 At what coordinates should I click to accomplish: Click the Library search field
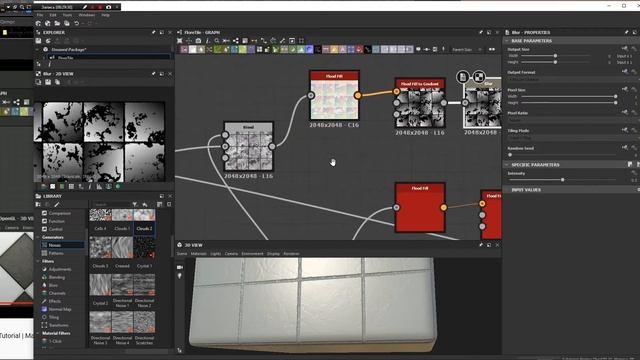[110, 204]
